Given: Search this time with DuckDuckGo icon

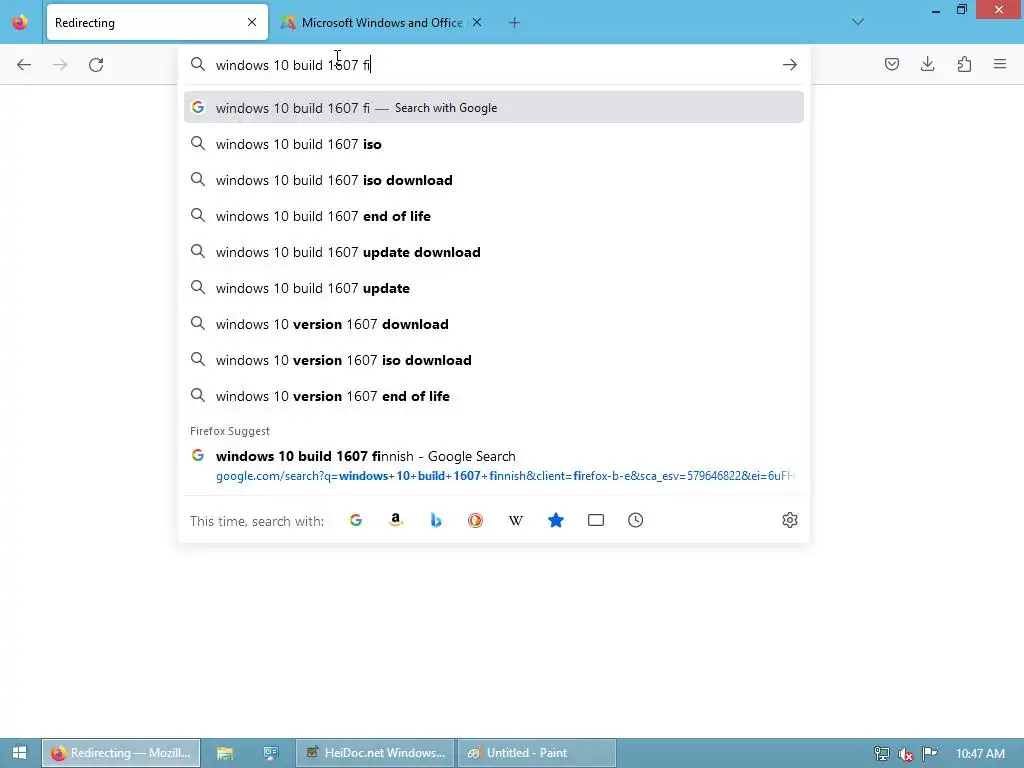Looking at the screenshot, I should [x=475, y=520].
